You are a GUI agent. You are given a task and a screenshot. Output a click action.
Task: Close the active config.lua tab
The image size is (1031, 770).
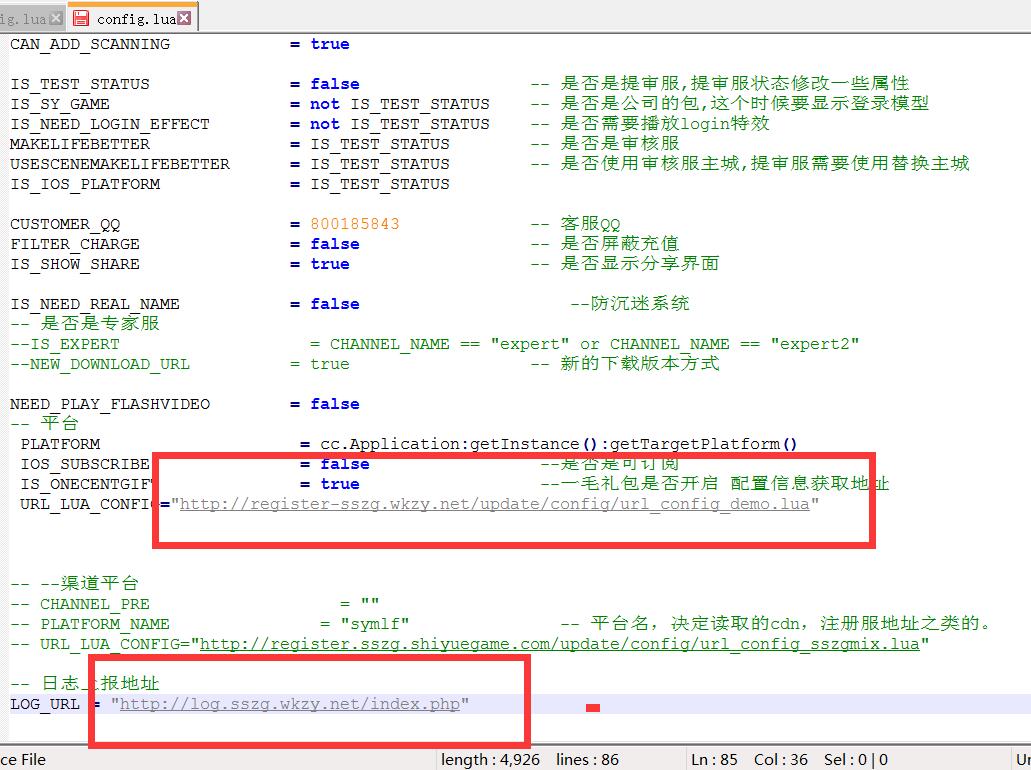(186, 18)
